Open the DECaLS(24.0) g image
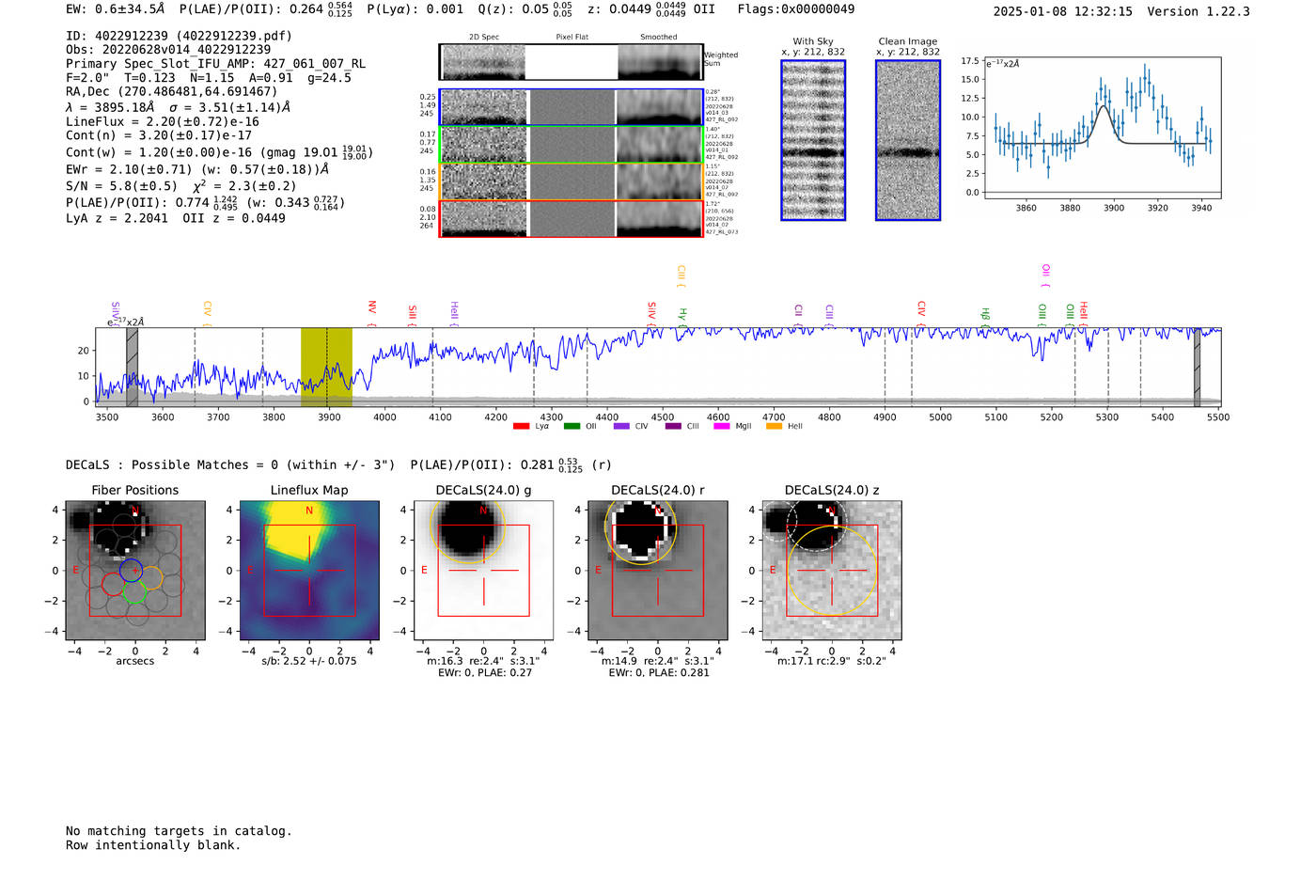 point(484,571)
